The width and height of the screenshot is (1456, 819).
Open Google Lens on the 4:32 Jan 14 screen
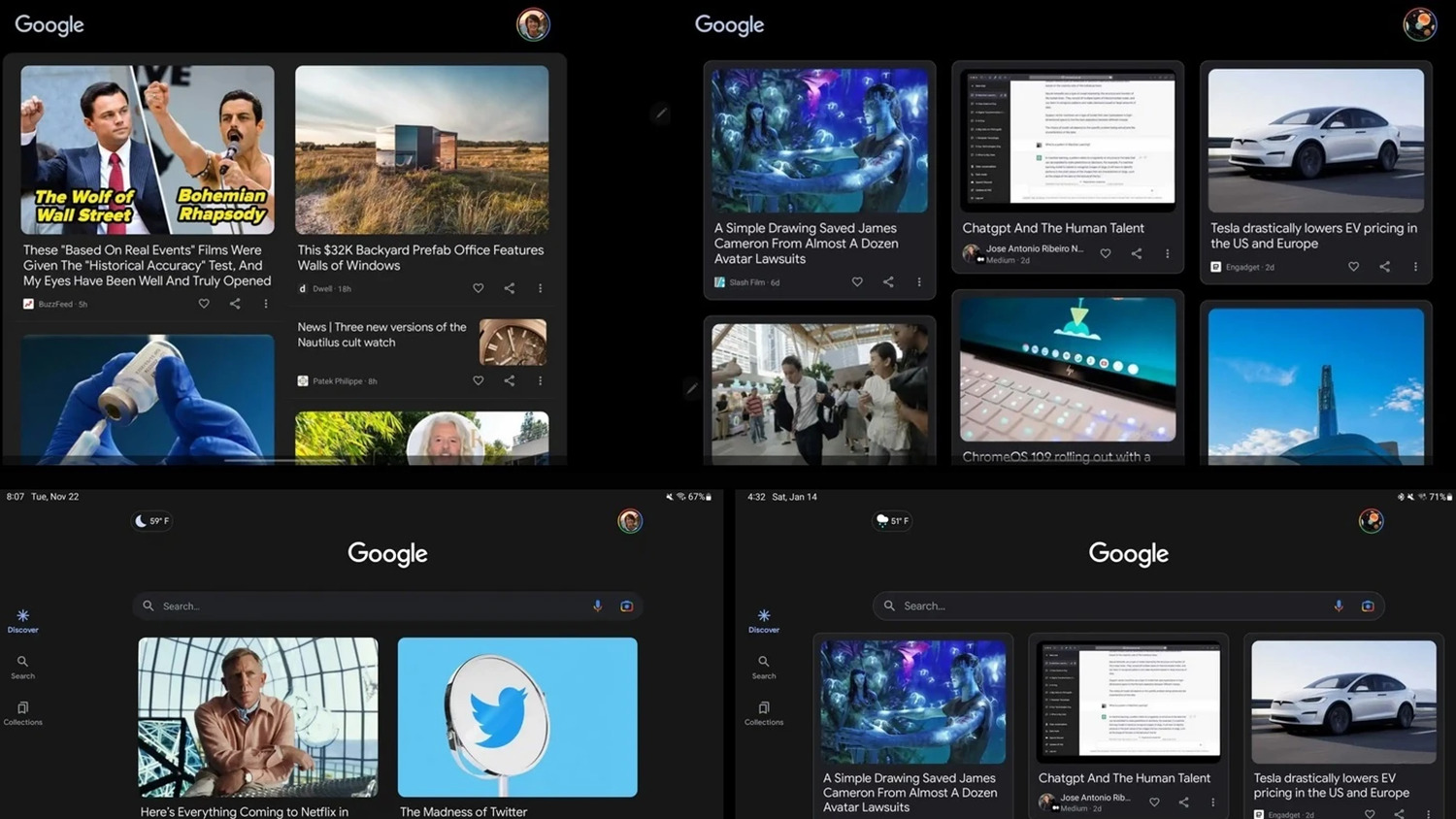[x=1368, y=606]
